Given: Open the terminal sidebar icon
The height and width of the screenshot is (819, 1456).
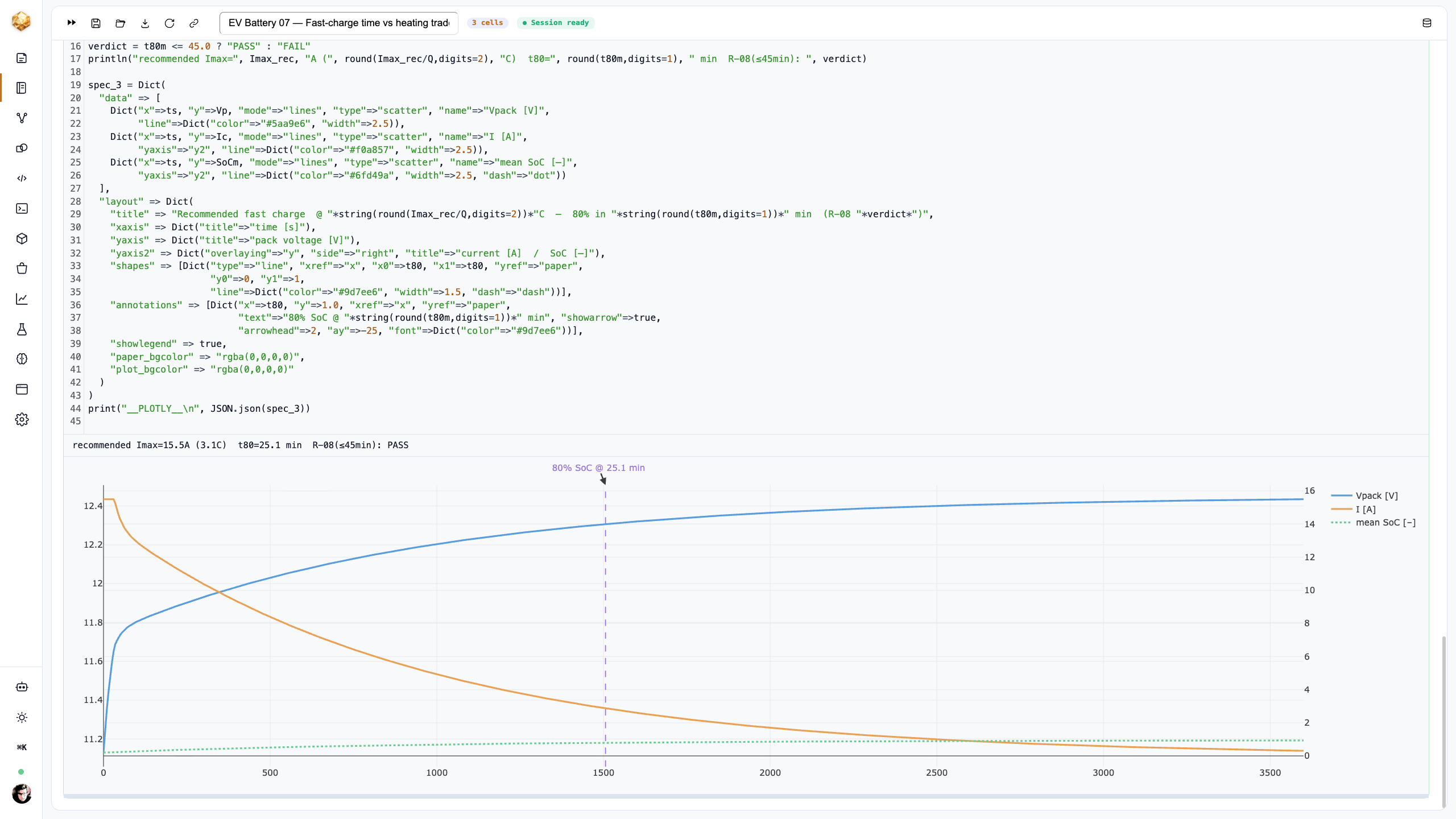Looking at the screenshot, I should [x=22, y=209].
